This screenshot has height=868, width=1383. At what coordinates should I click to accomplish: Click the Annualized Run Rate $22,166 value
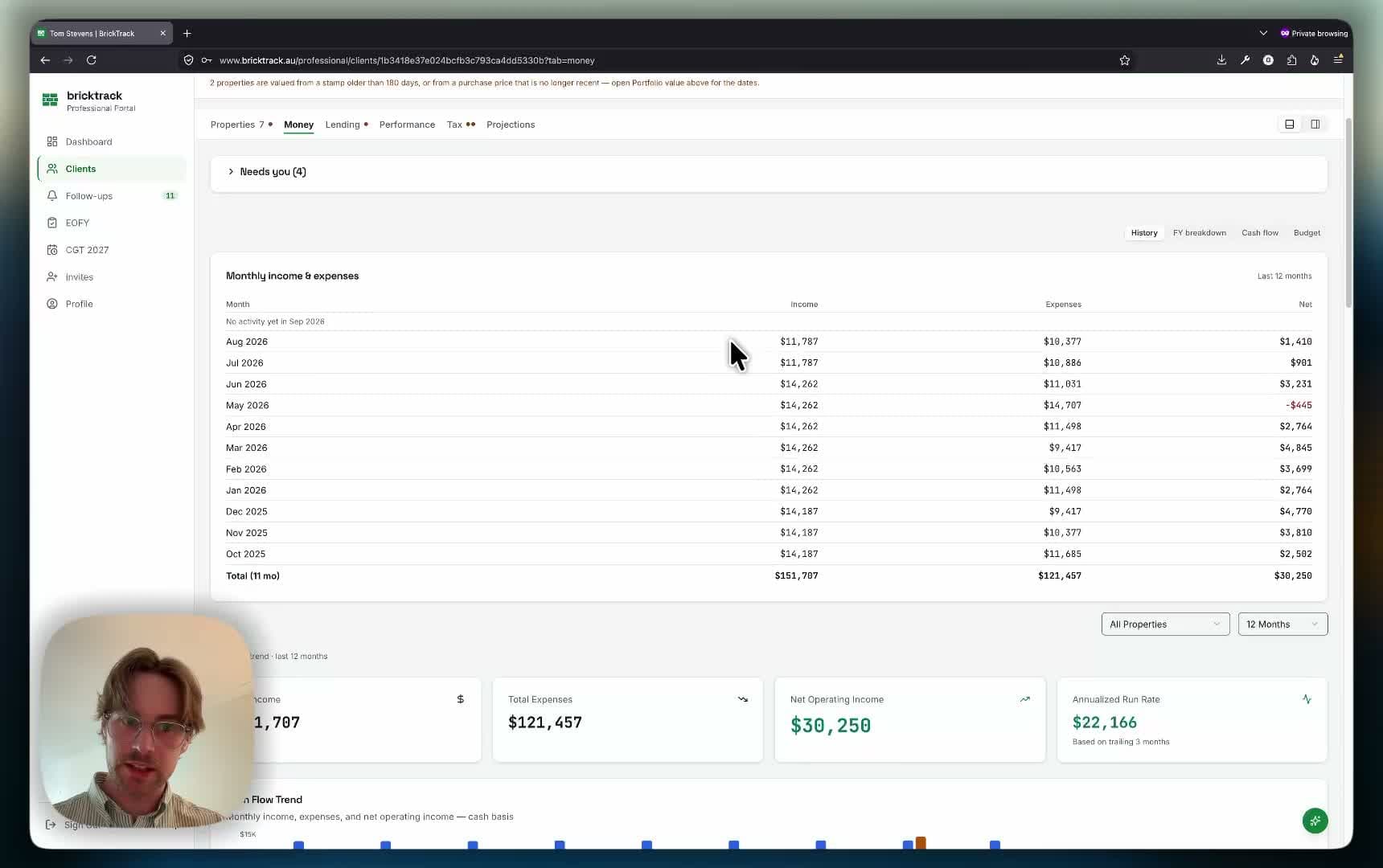1104,723
